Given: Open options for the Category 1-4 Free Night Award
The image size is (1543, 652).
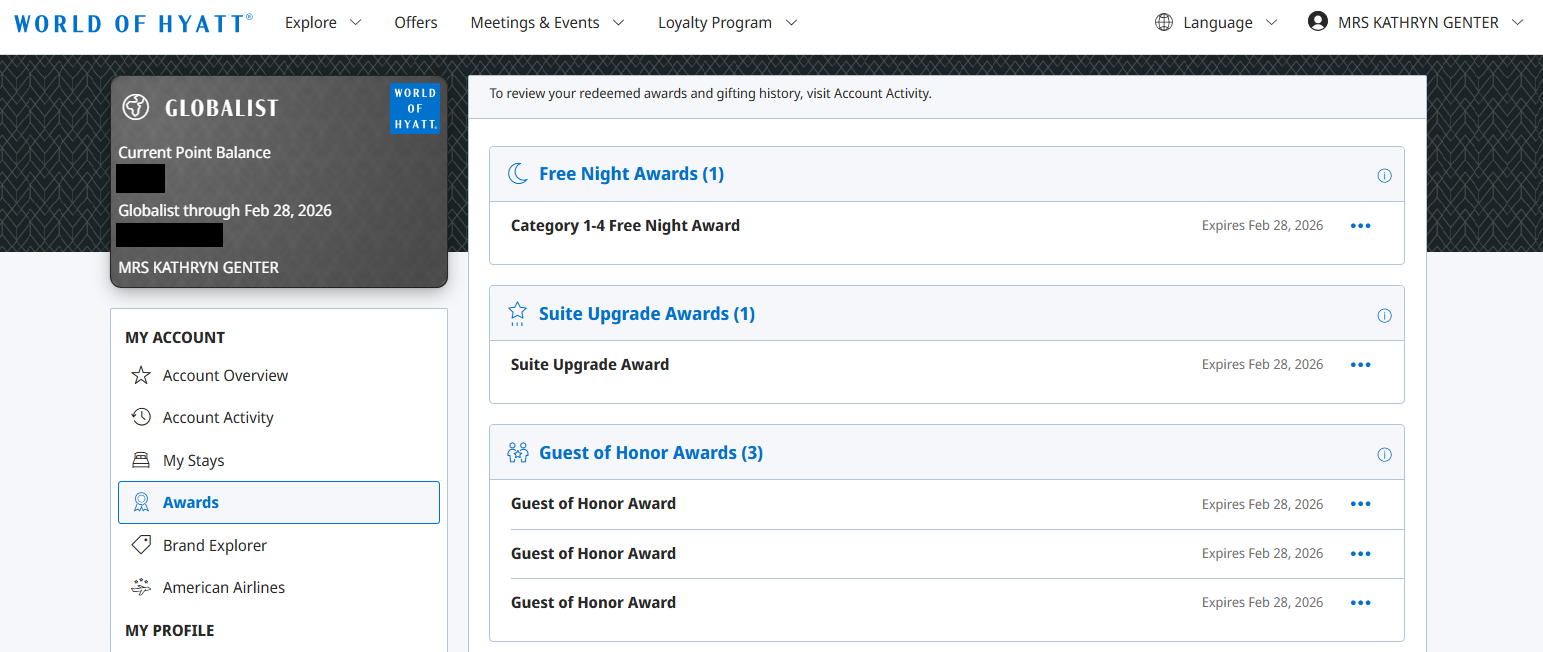Looking at the screenshot, I should [x=1360, y=225].
